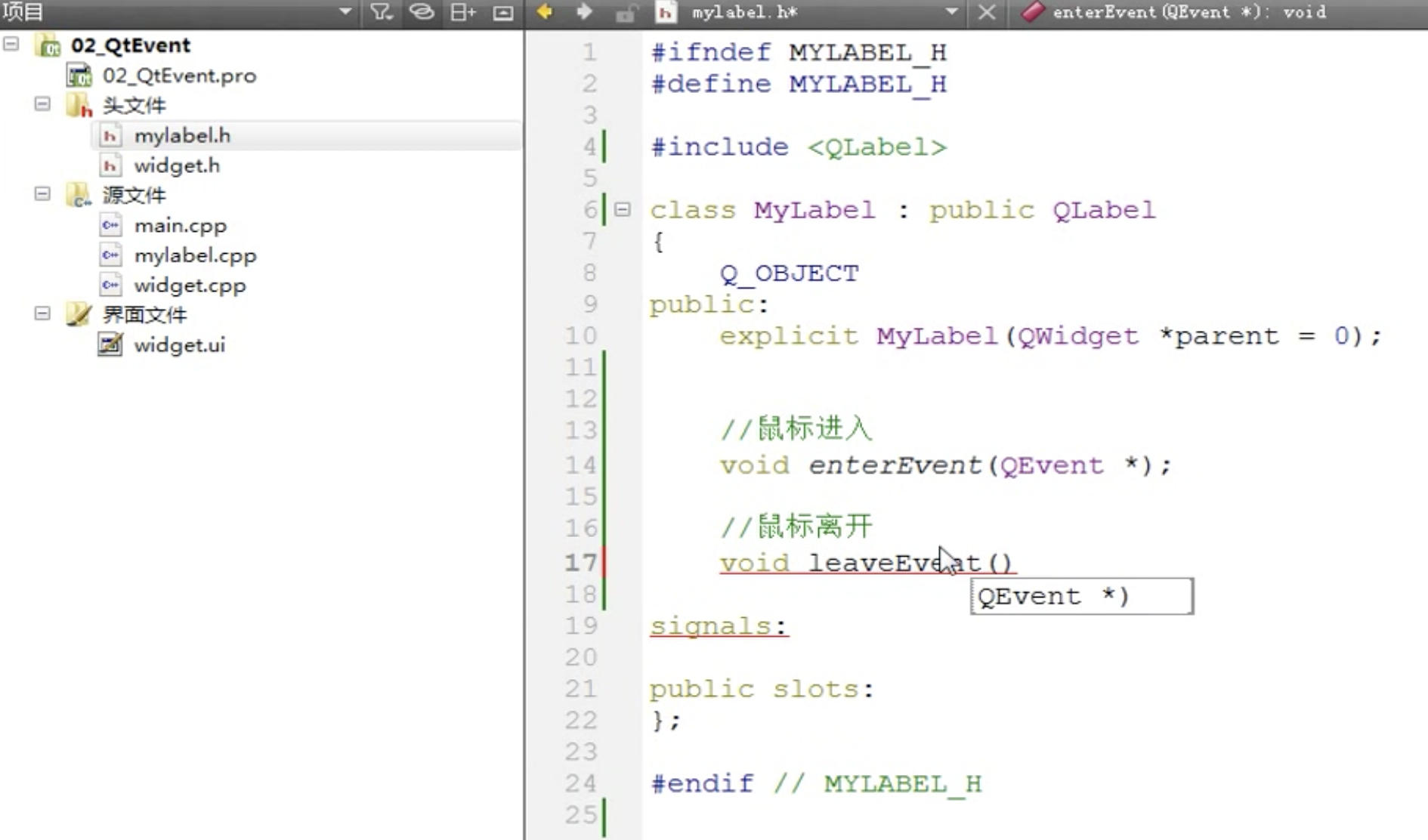Open the mylabel.h* file dropdown
Image resolution: width=1428 pixels, height=840 pixels.
(952, 11)
